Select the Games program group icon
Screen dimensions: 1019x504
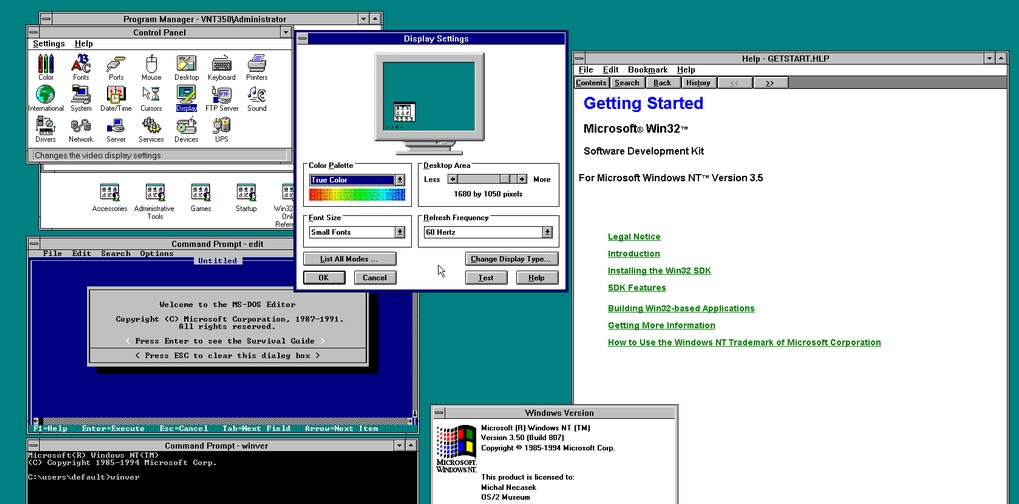click(x=200, y=195)
